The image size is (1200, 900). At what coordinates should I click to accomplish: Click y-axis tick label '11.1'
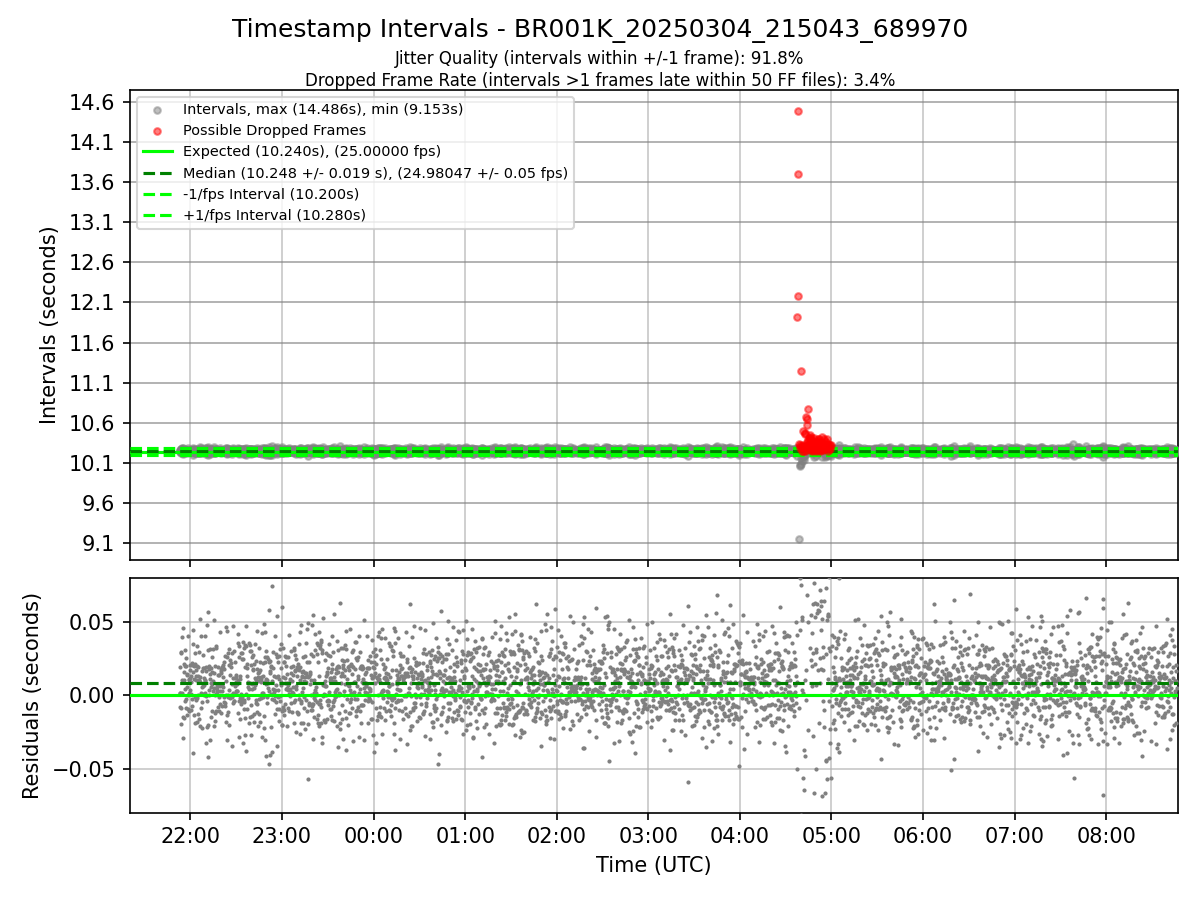click(93, 383)
